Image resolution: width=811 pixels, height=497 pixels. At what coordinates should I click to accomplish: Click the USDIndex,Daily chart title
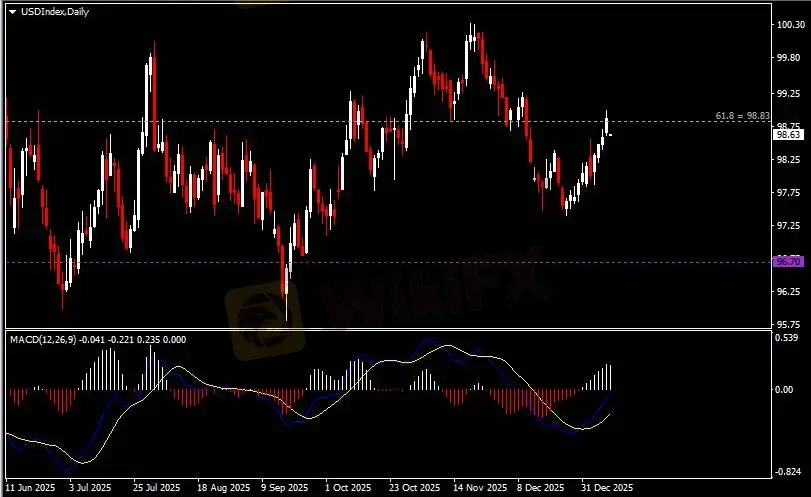tap(55, 11)
